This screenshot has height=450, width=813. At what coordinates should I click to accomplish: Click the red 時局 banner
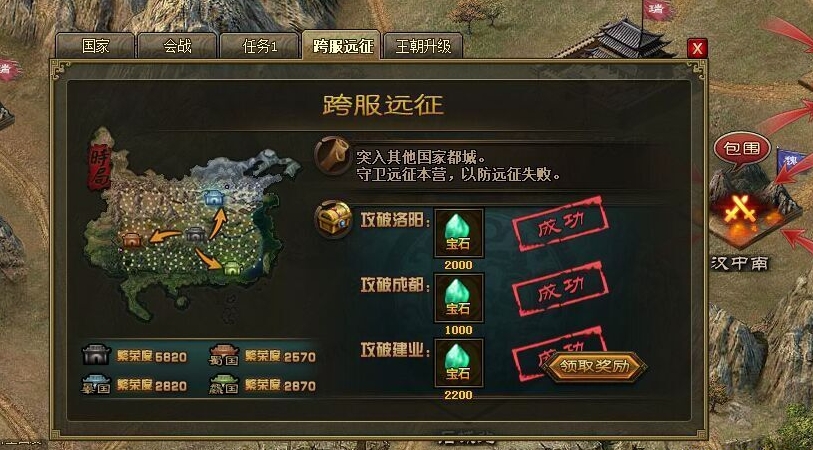(x=100, y=164)
